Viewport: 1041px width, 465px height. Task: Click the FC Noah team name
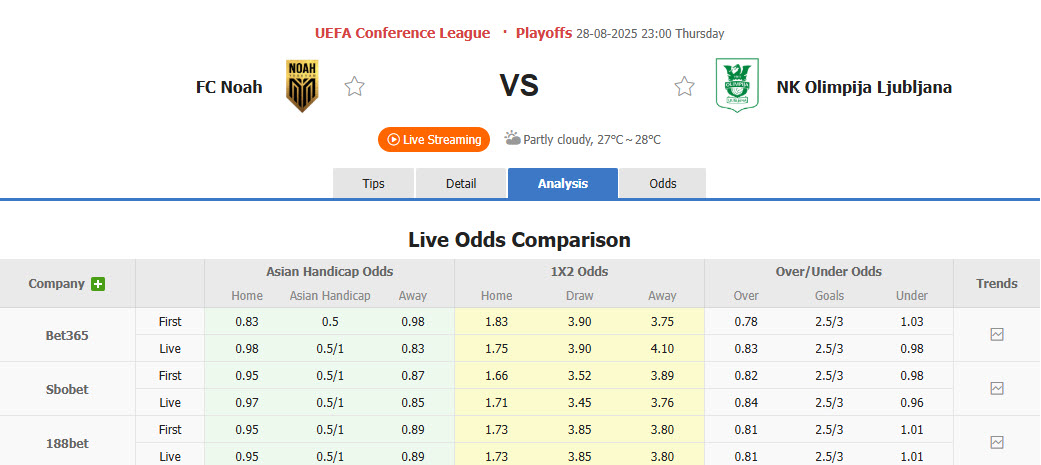[x=229, y=87]
